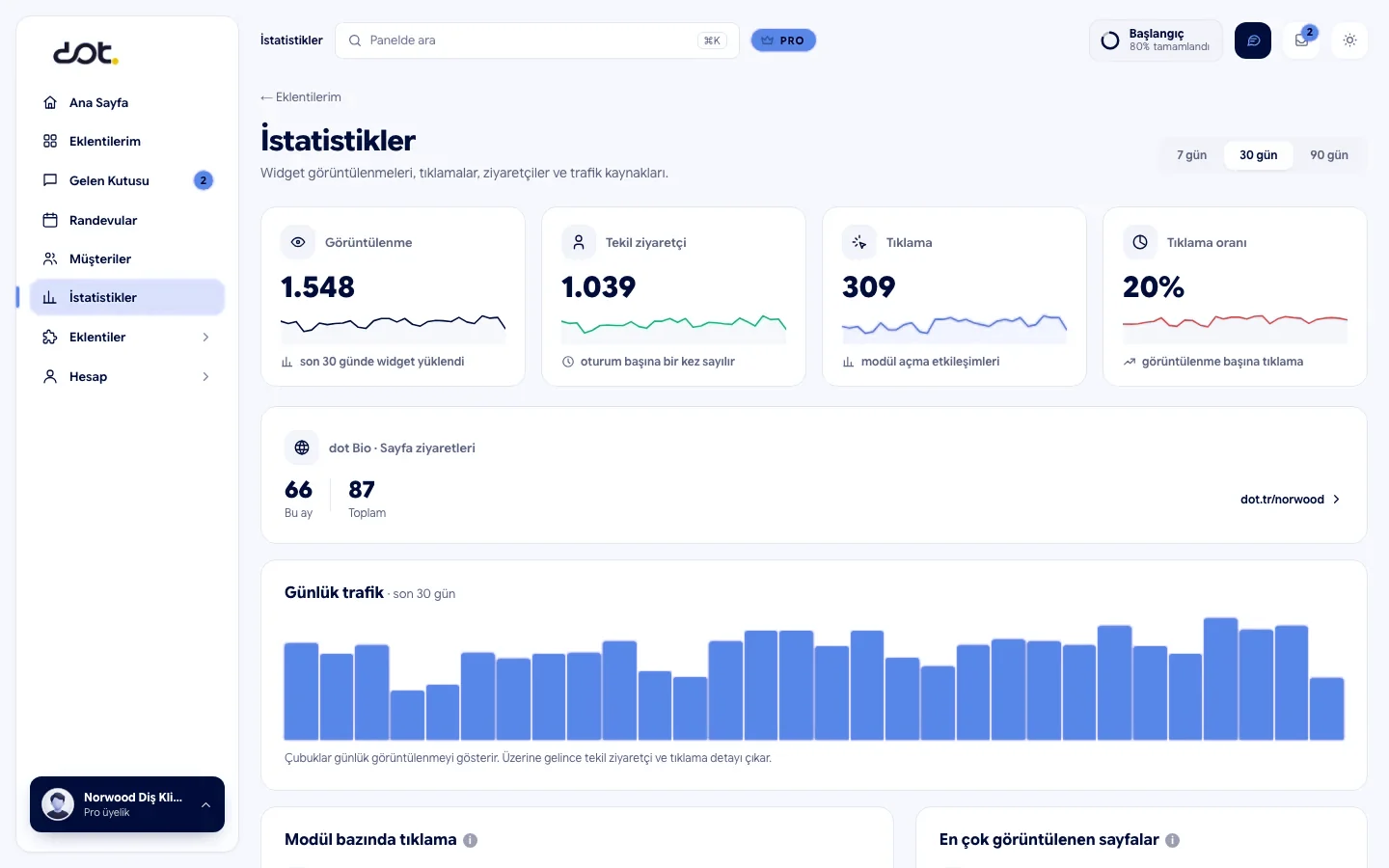The image size is (1389, 868).
Task: Click the Gelen Kutusu unread badge
Action: coord(204,180)
